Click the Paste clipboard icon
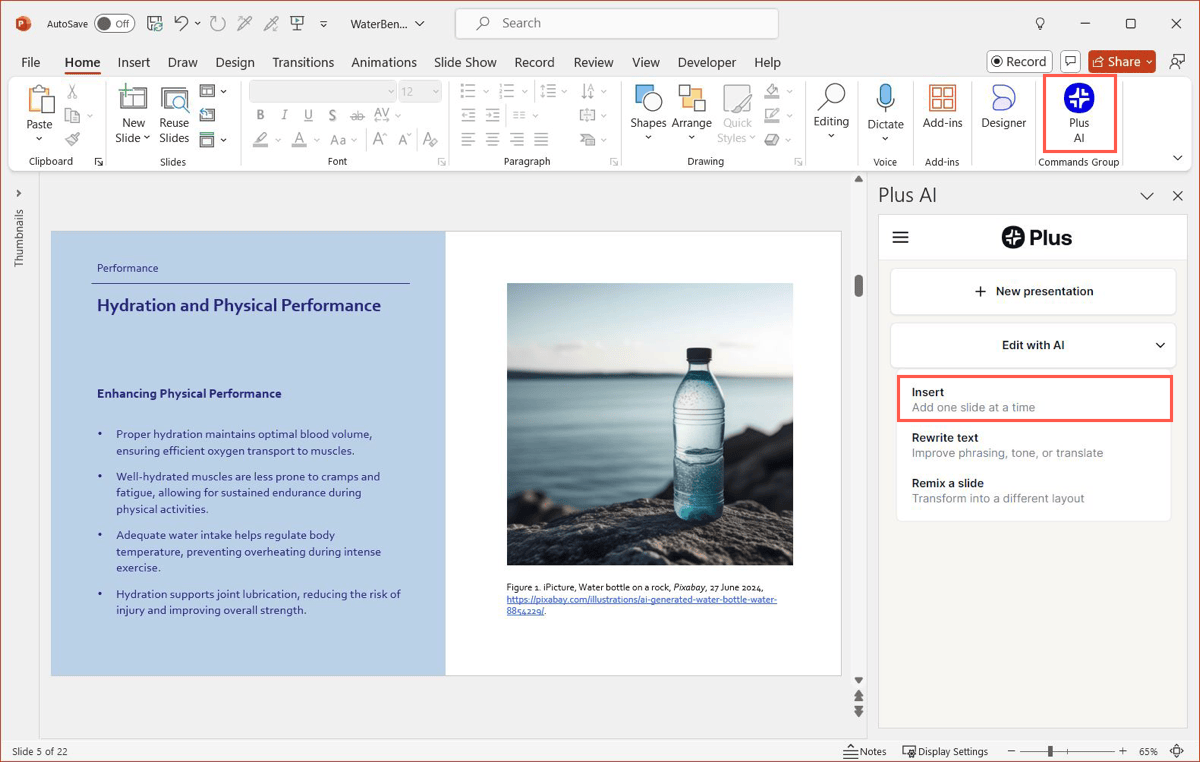Image resolution: width=1200 pixels, height=762 pixels. [40, 98]
